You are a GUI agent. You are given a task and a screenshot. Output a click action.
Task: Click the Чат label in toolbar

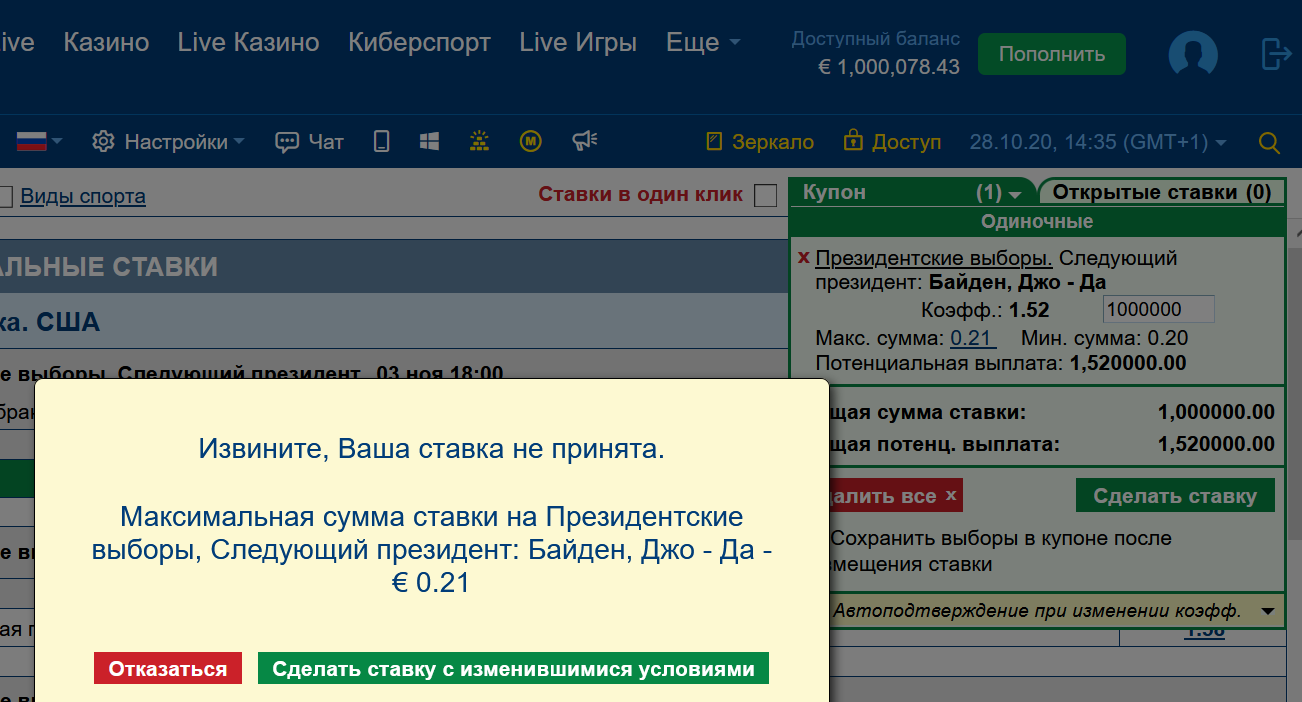tap(326, 142)
